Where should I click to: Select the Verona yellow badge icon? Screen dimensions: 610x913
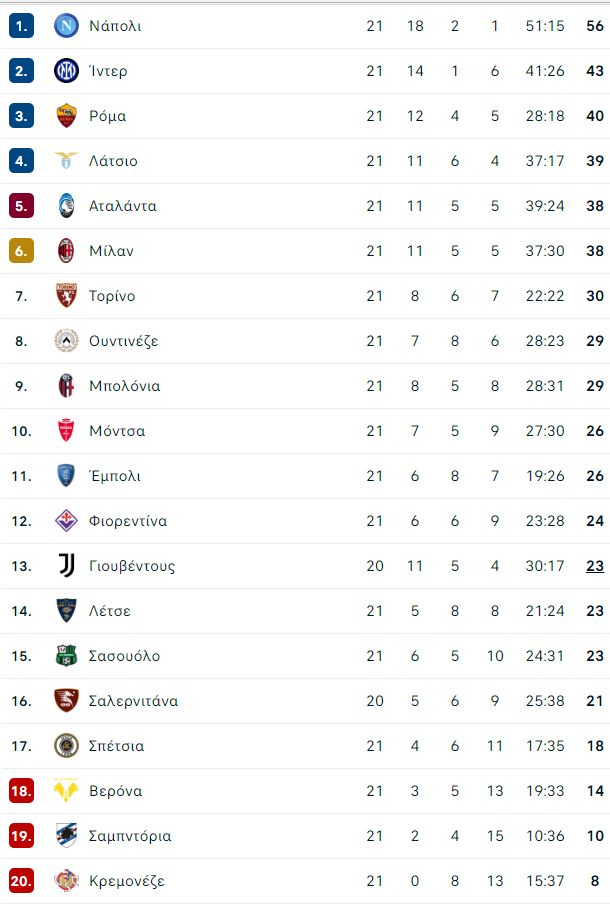(x=66, y=791)
